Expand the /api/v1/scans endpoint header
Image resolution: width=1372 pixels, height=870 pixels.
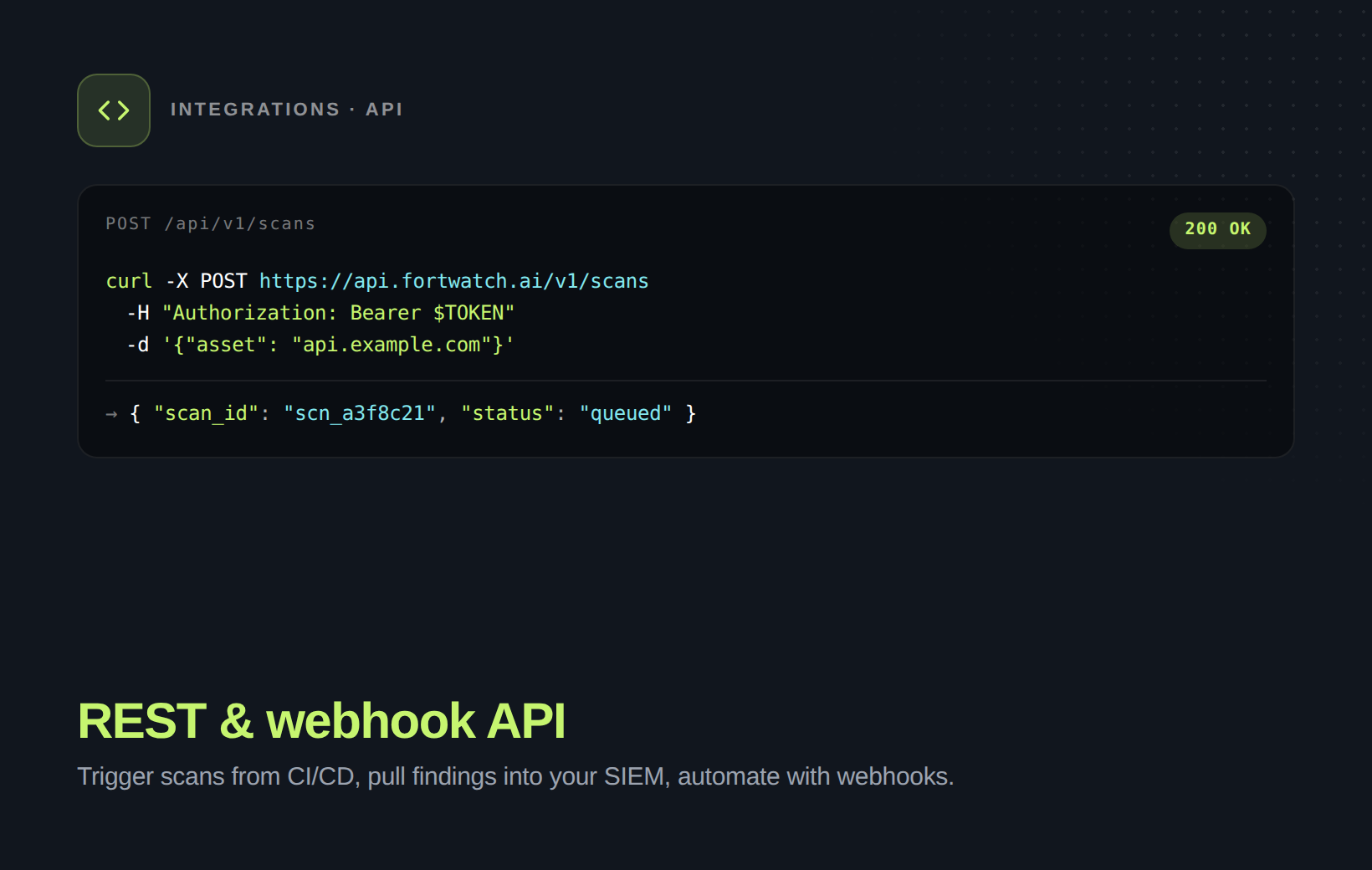(x=210, y=223)
